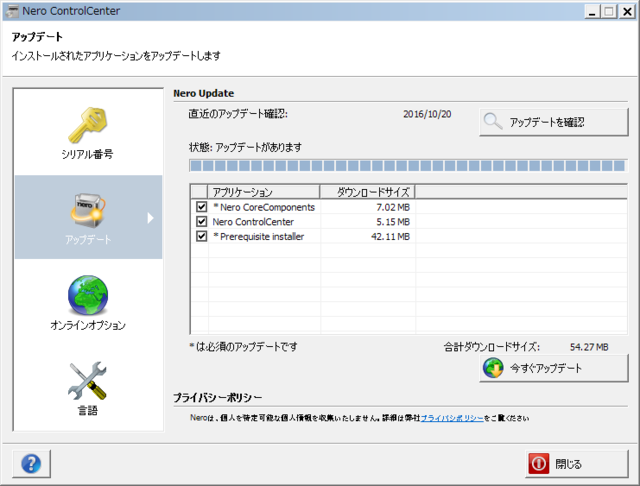Click the アップデートを確認 button
The width and height of the screenshot is (640, 486).
coord(554,122)
